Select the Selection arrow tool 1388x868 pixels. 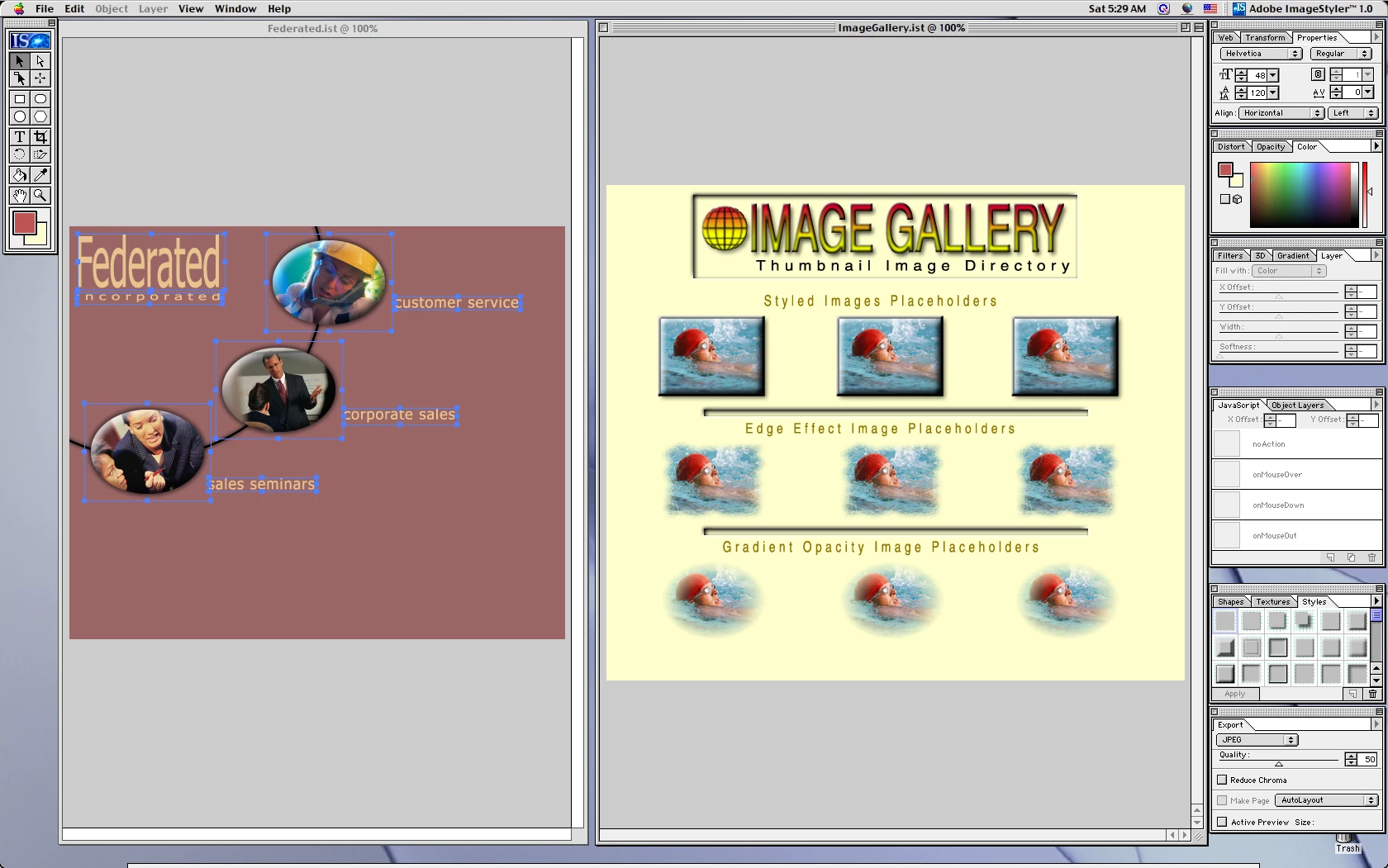[20, 61]
